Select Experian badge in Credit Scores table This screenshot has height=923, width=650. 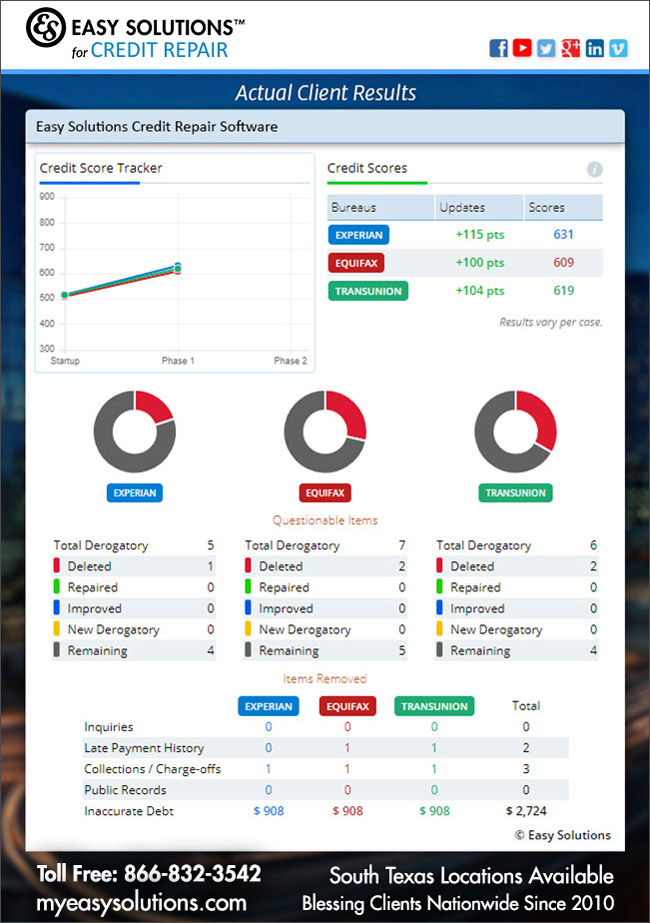pyautogui.click(x=359, y=235)
